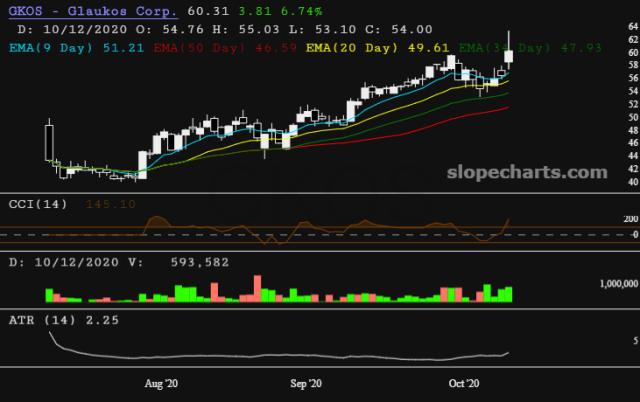Image resolution: width=640 pixels, height=402 pixels.
Task: Click the first tall candlestick at far left
Action: coord(48,141)
